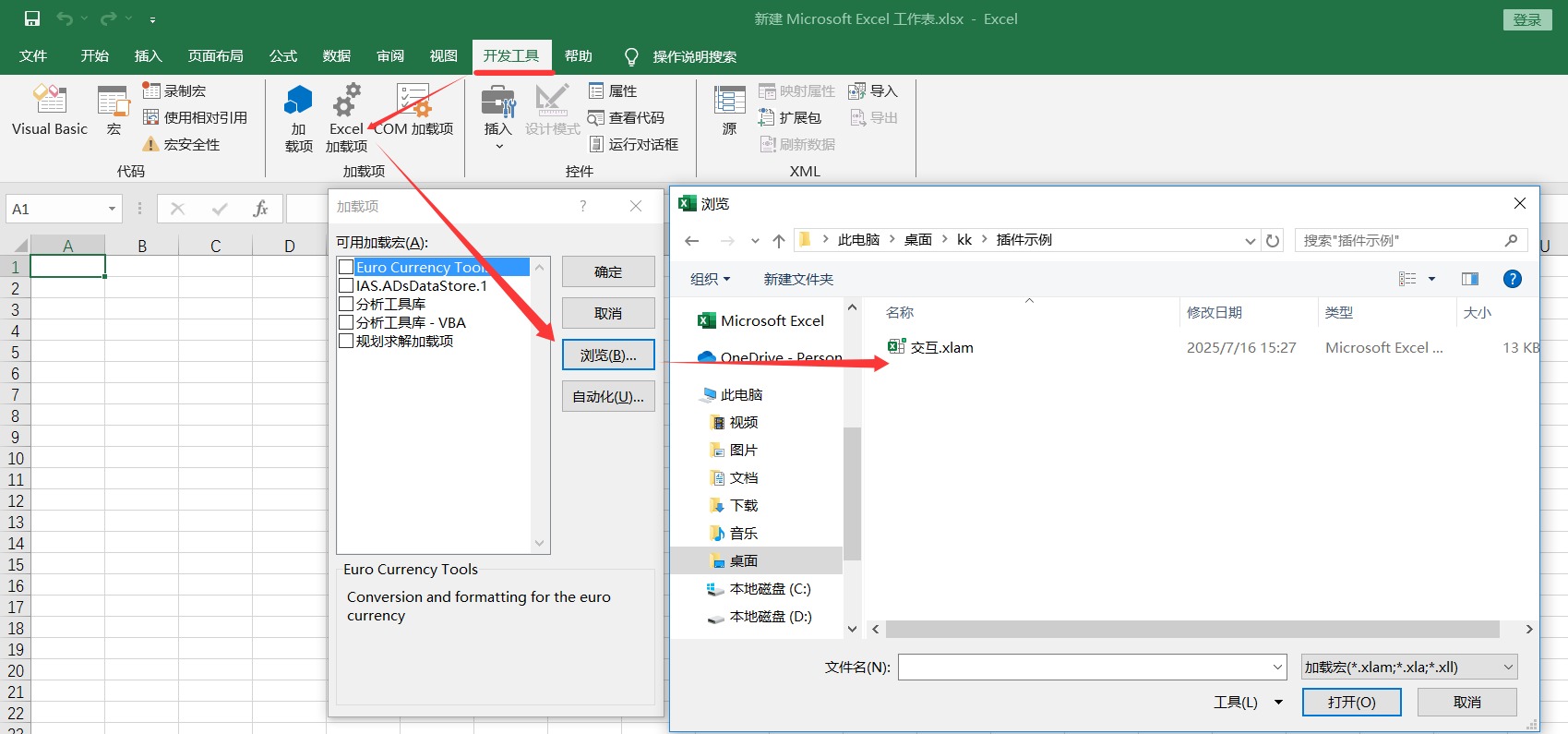Enable the 分析工具库 - VBA checkbox
This screenshot has width=1568, height=734.
[346, 322]
